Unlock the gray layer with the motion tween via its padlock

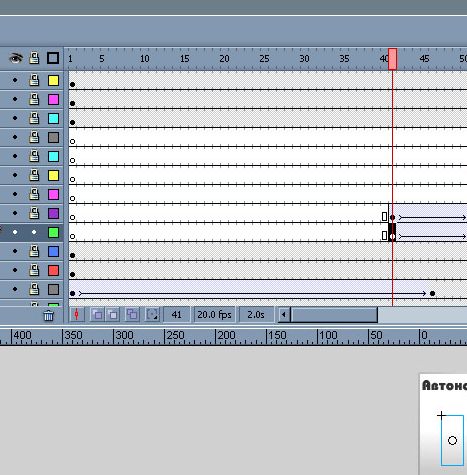(34, 289)
